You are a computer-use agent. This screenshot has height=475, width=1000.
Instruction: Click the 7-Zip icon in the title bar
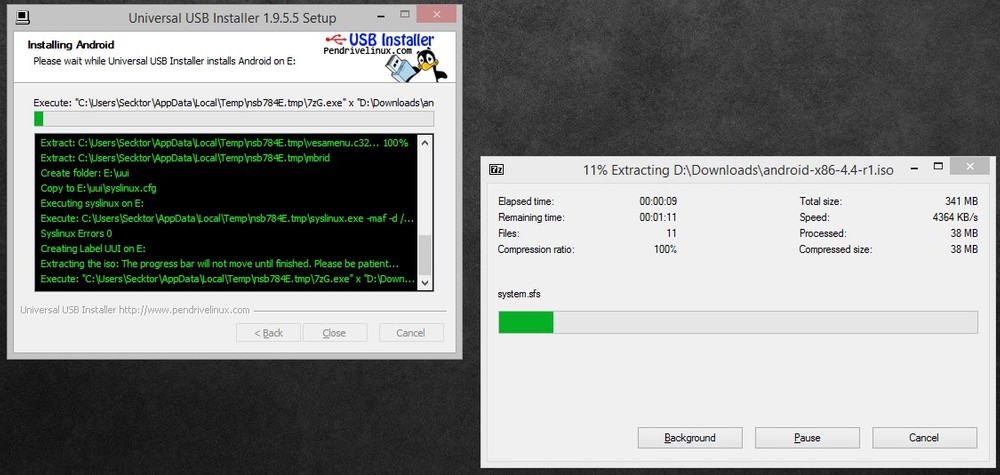pyautogui.click(x=496, y=169)
